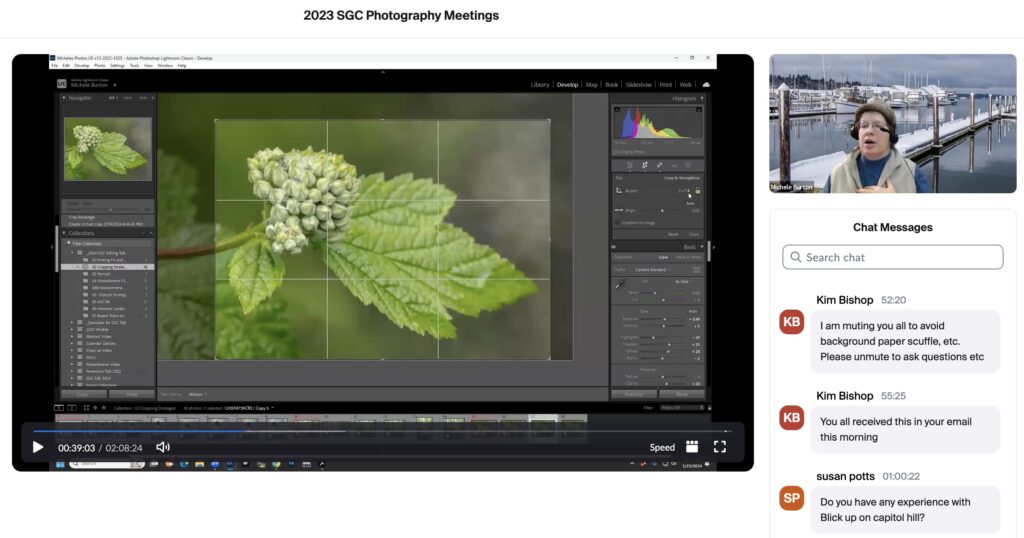Open the playback Speed options
1024x538 pixels.
click(x=662, y=448)
